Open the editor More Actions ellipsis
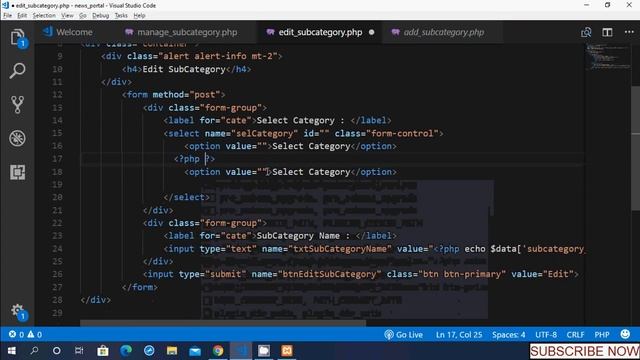Image resolution: width=640 pixels, height=360 pixels. point(629,32)
